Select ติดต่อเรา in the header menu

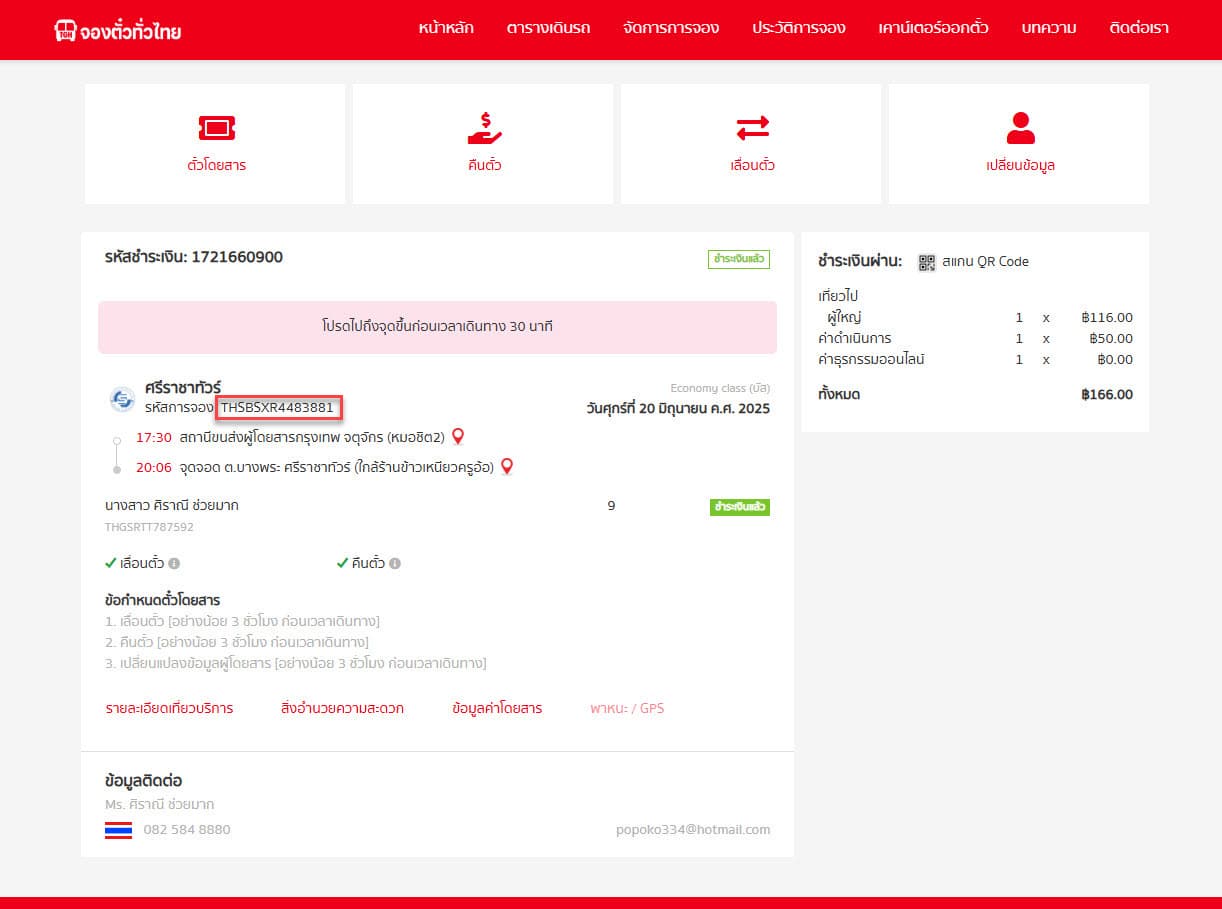click(1138, 28)
